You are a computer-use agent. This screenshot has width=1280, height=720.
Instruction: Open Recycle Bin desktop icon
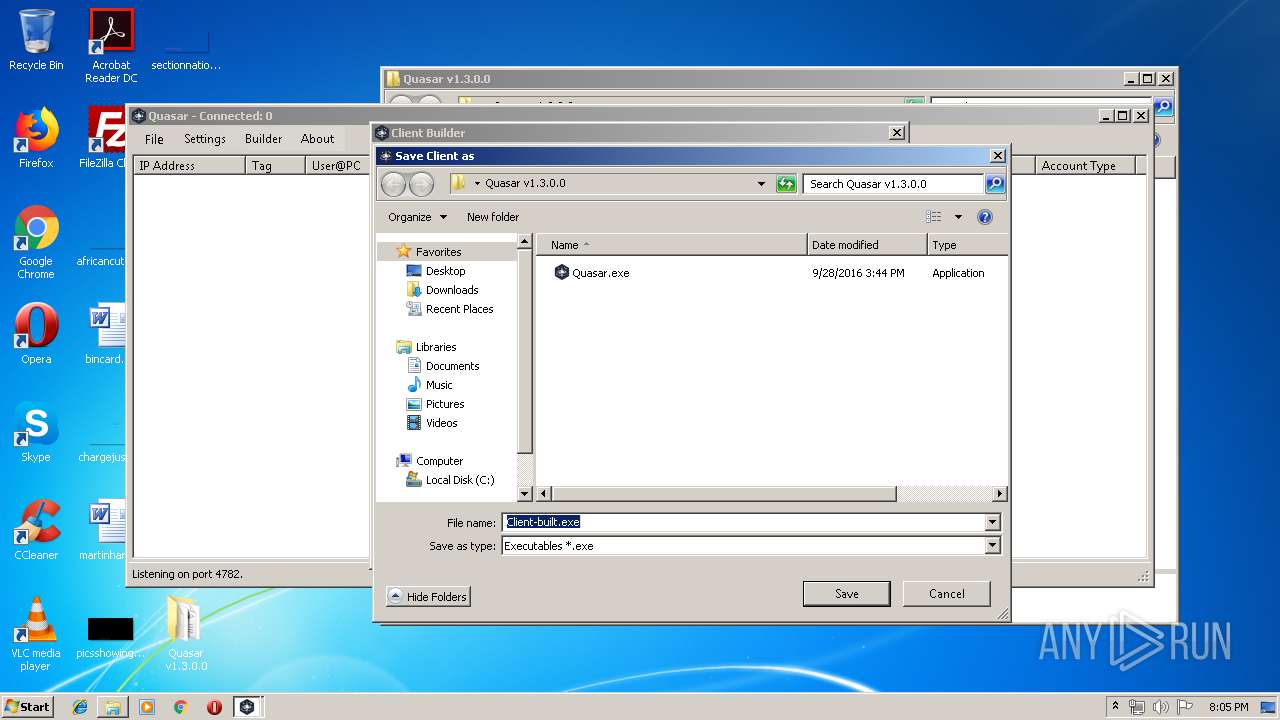click(x=36, y=40)
